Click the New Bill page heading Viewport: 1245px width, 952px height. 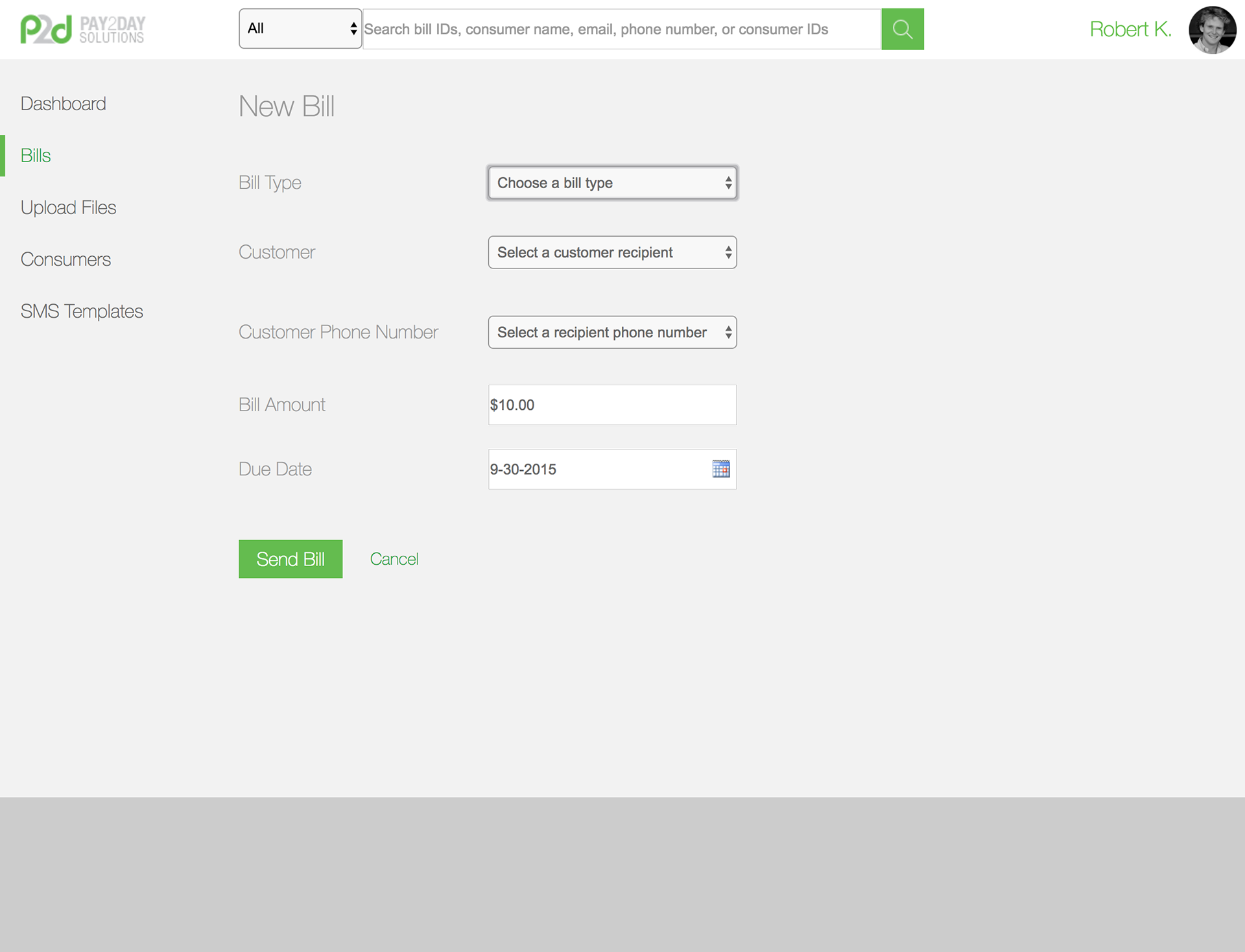pos(286,106)
